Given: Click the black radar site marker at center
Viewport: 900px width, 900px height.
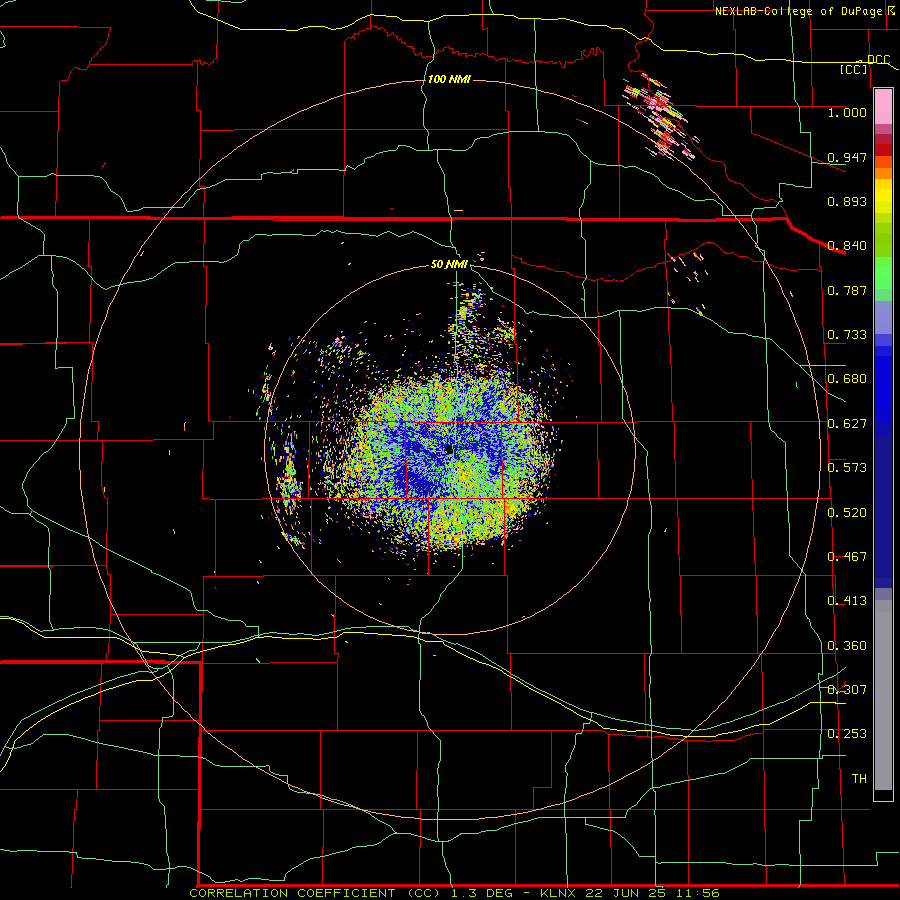Looking at the screenshot, I should click(449, 450).
